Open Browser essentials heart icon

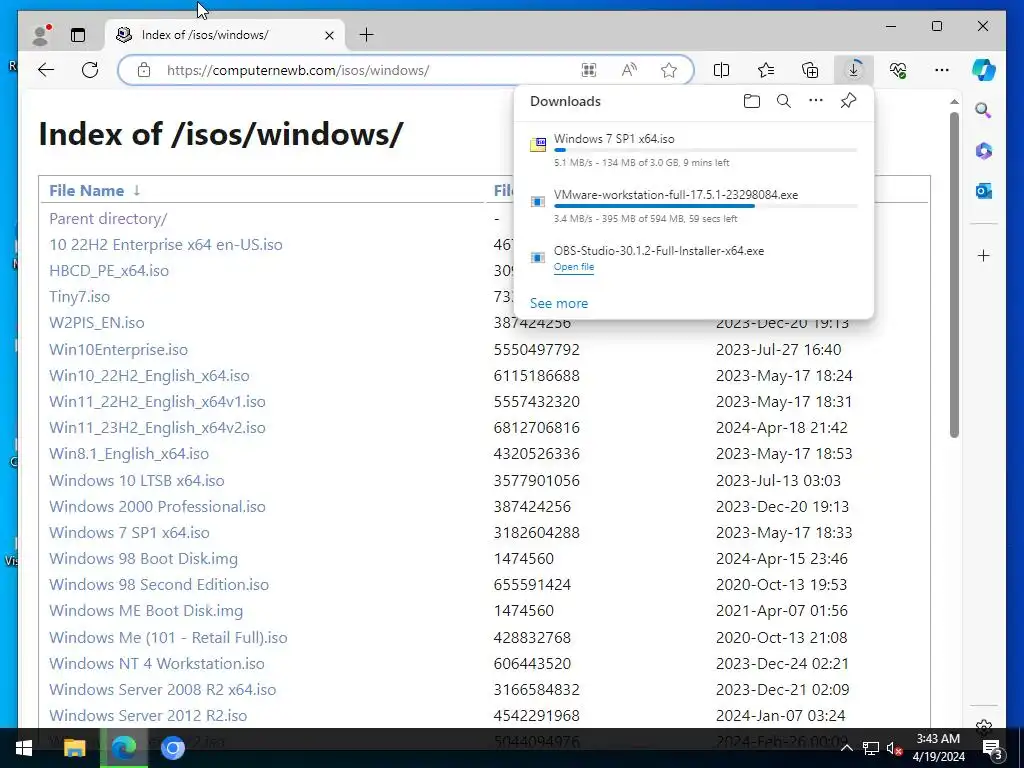click(898, 70)
